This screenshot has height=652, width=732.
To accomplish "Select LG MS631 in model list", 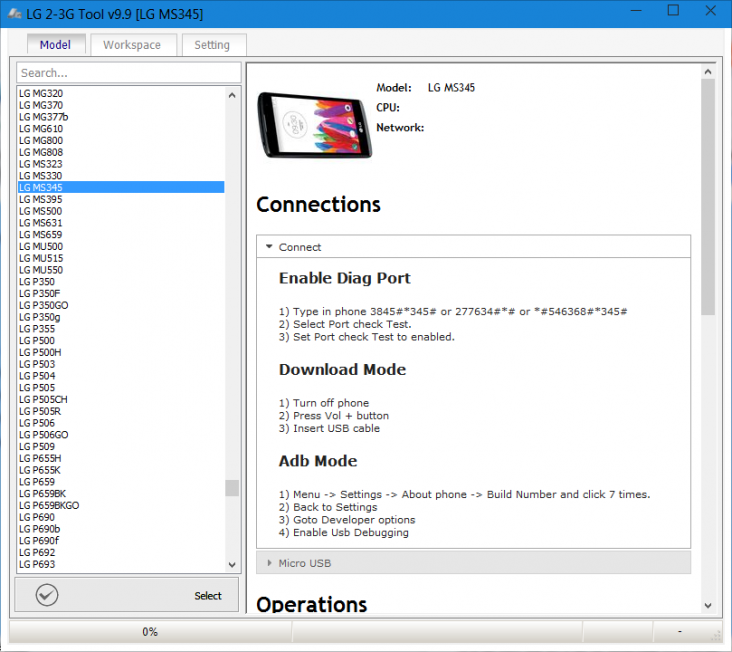I will (121, 223).
